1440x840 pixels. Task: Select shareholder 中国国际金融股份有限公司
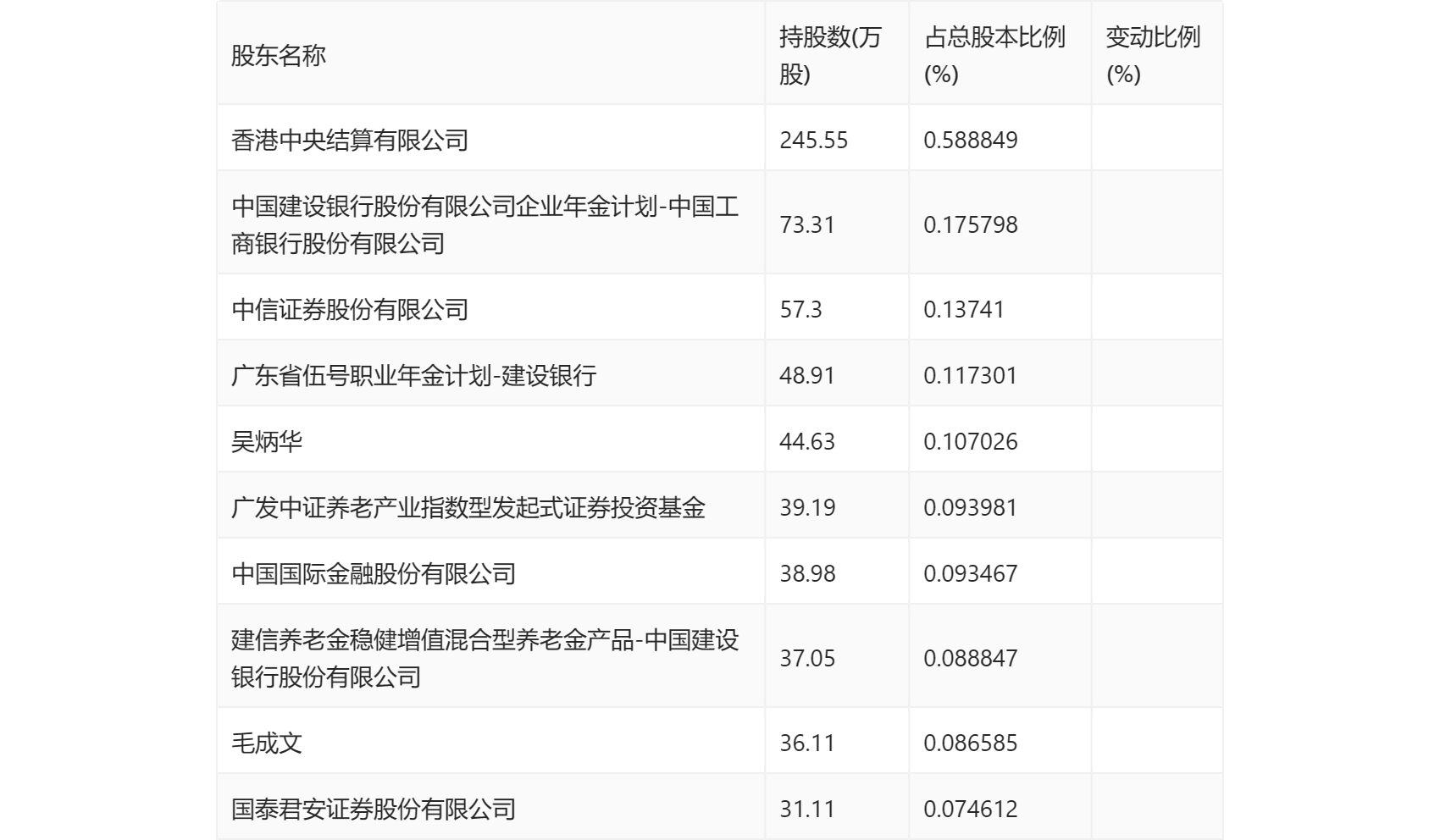pos(374,573)
